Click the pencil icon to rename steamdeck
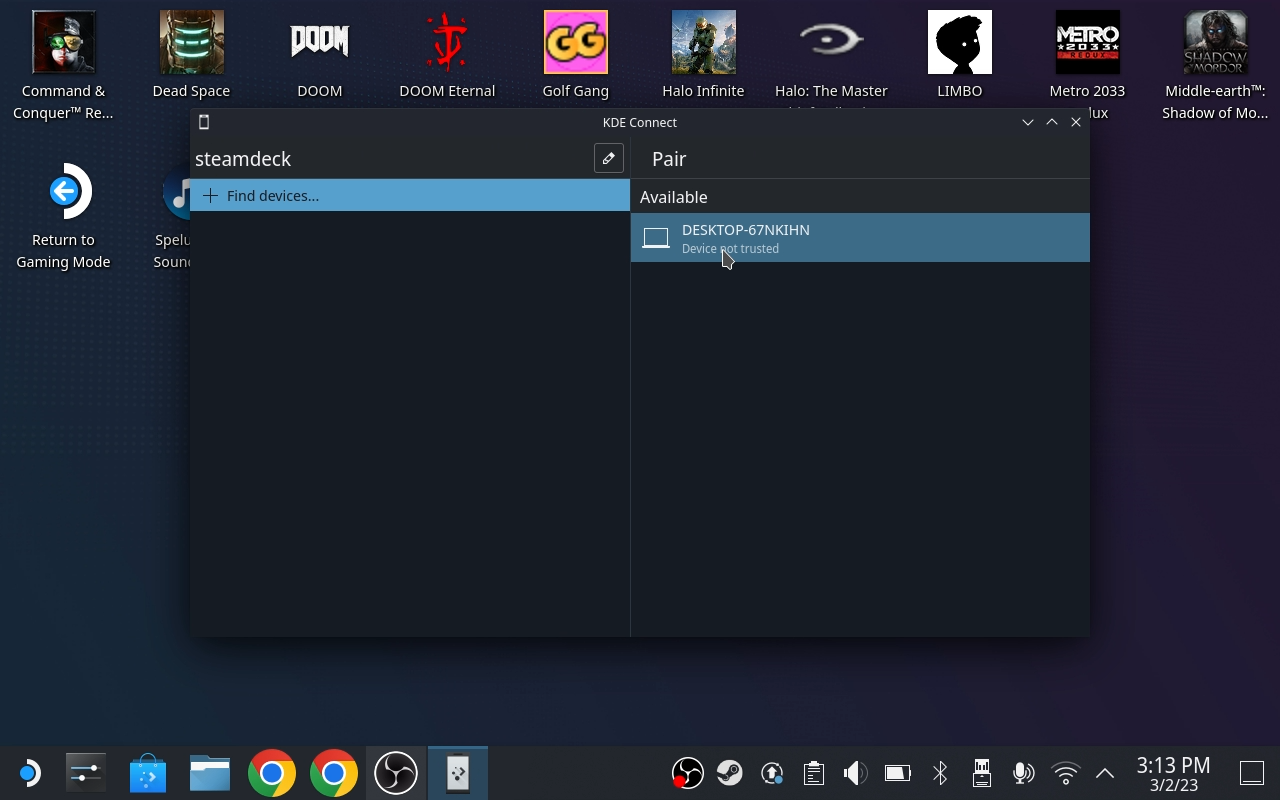1280x800 pixels. [x=609, y=159]
